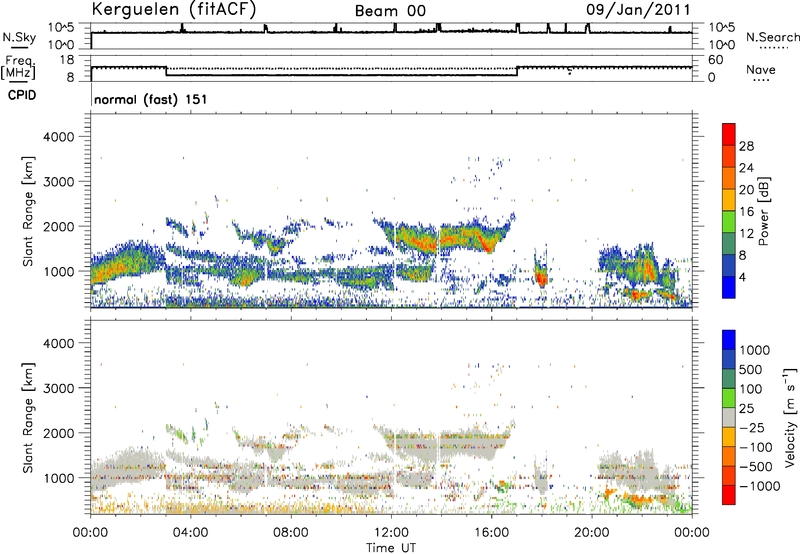Click the '04:00' time tick label
The width and height of the screenshot is (800, 554).
point(190,533)
